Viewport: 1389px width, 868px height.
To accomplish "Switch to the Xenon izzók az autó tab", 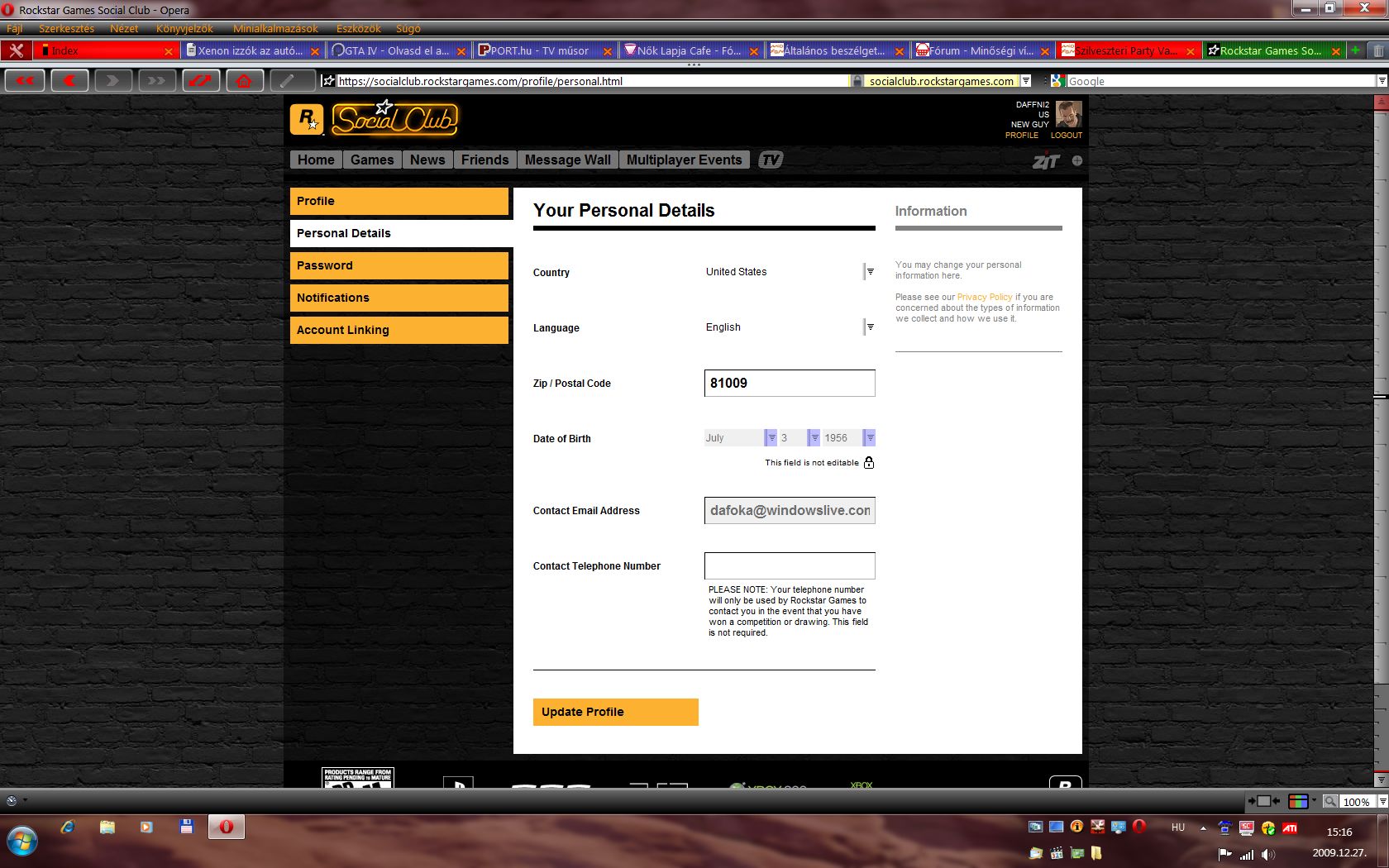I will [x=251, y=50].
